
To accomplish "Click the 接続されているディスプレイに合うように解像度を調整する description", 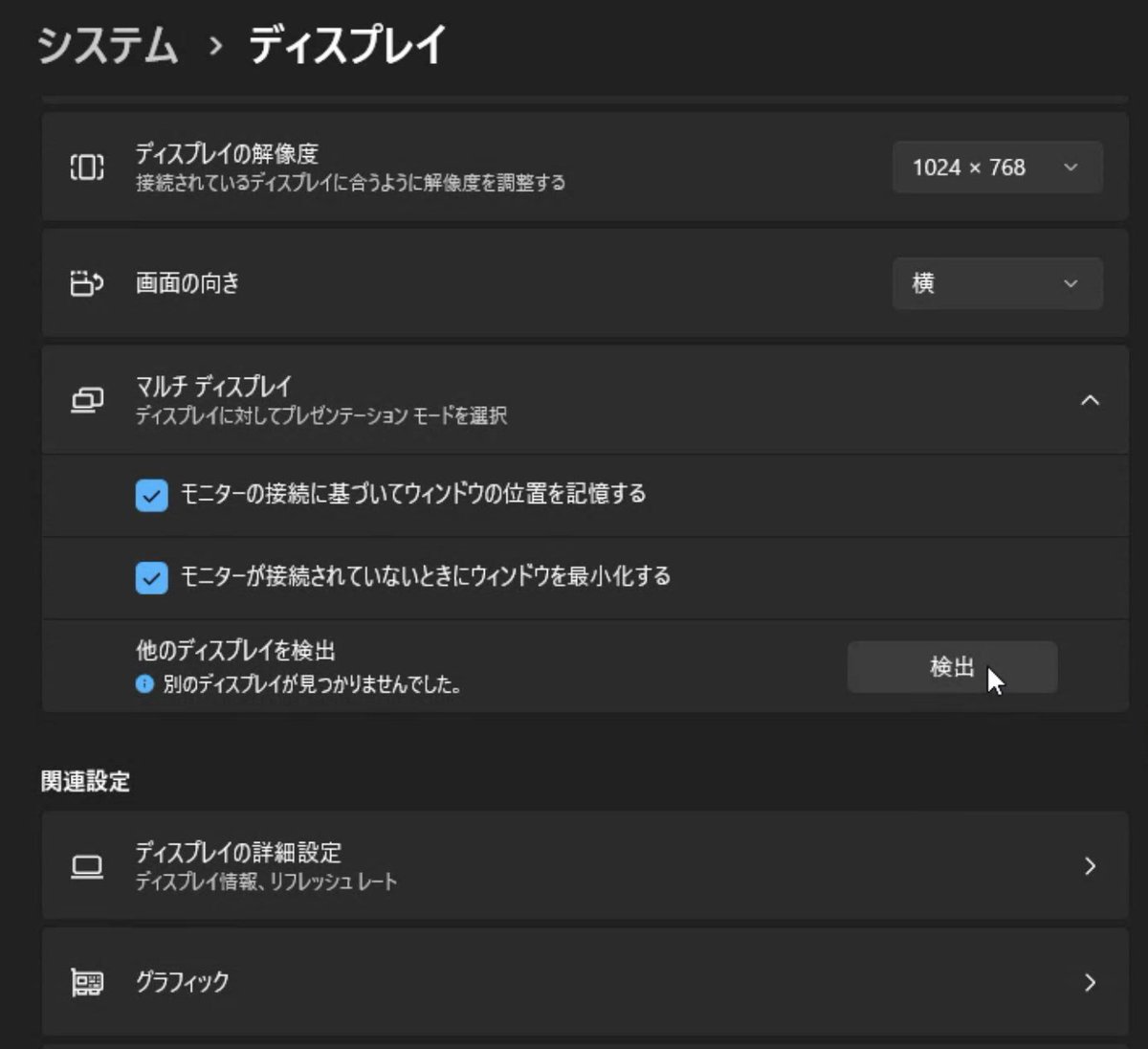I will coord(350,182).
